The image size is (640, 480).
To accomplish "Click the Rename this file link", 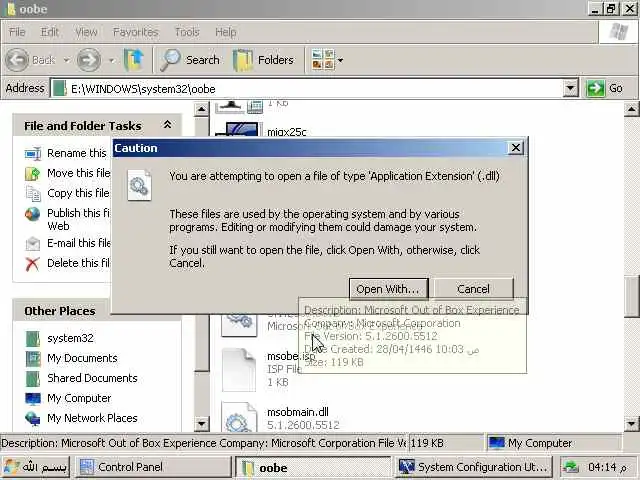I will [x=77, y=153].
